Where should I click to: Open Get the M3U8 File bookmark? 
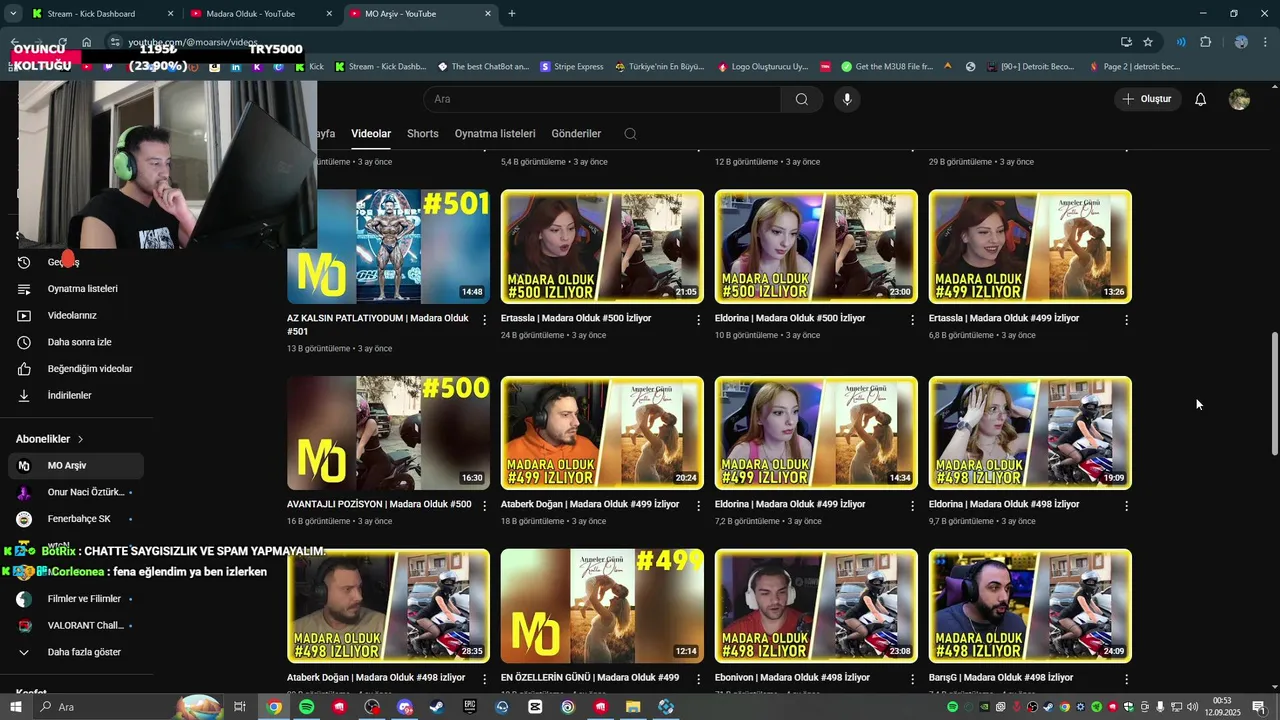(x=886, y=67)
